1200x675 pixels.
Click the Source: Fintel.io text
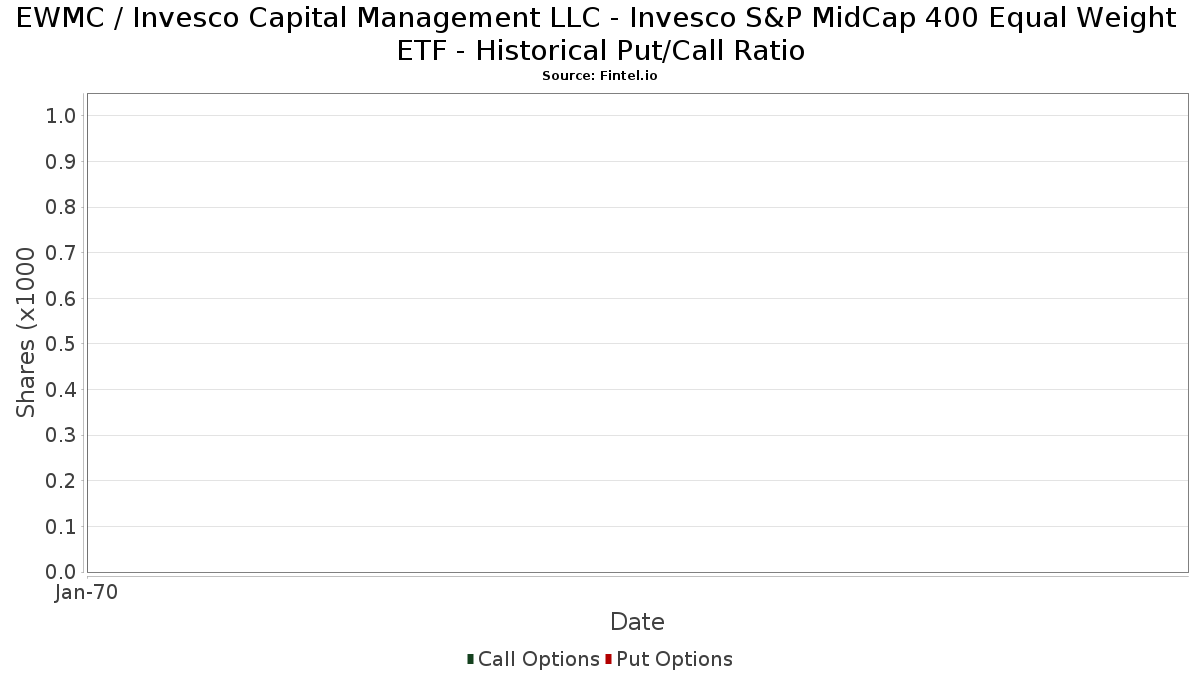600,76
